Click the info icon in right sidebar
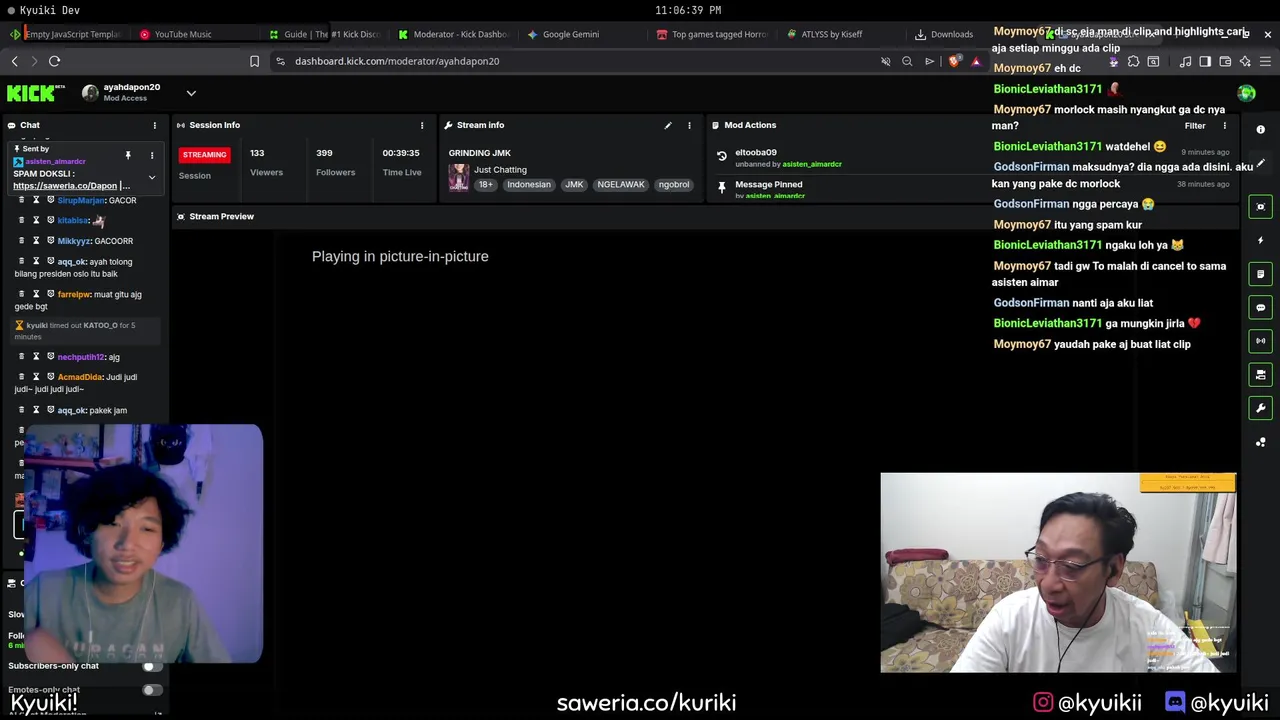The width and height of the screenshot is (1280, 720). pyautogui.click(x=1260, y=130)
